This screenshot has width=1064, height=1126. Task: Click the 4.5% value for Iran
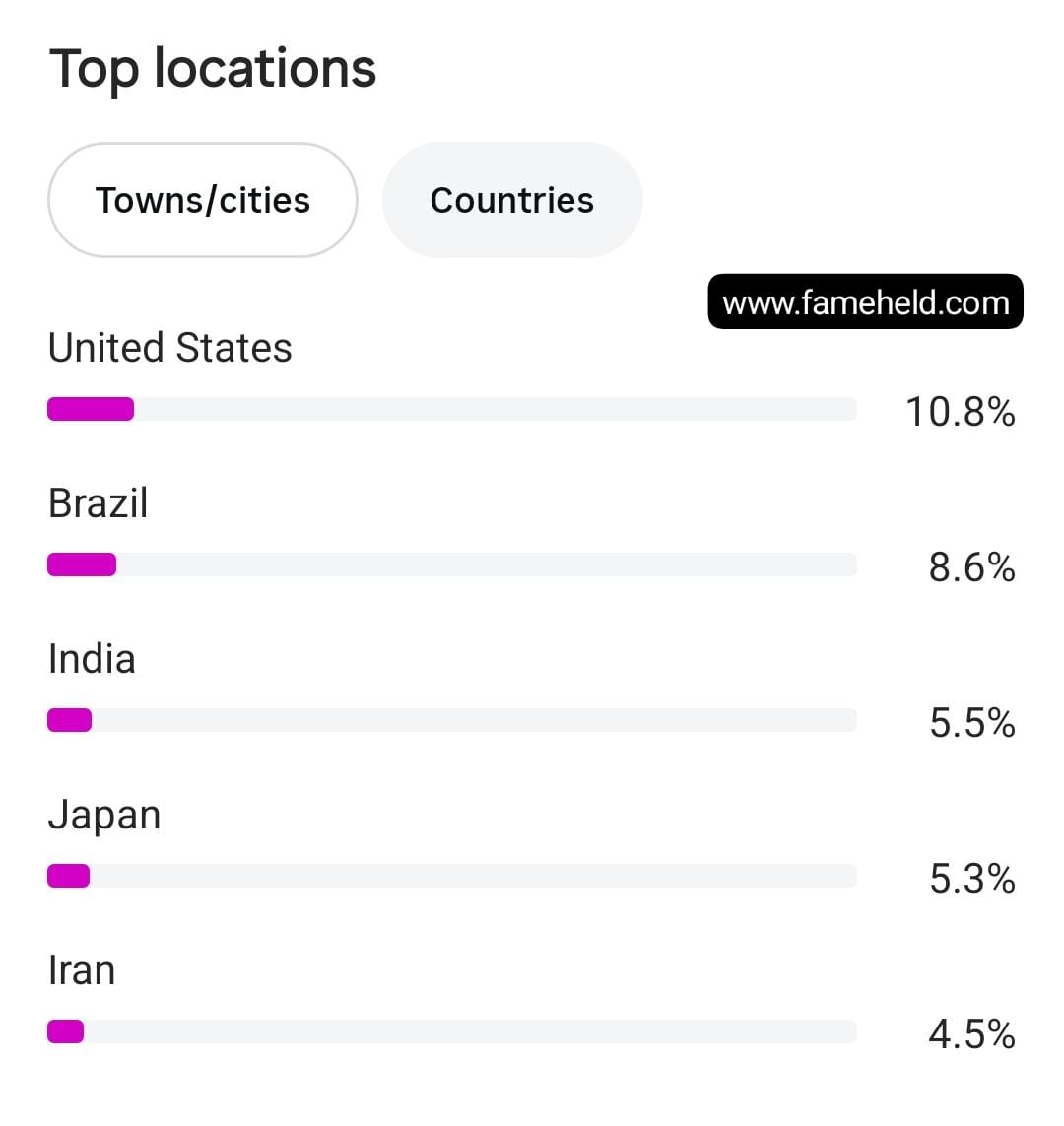pyautogui.click(x=972, y=1034)
